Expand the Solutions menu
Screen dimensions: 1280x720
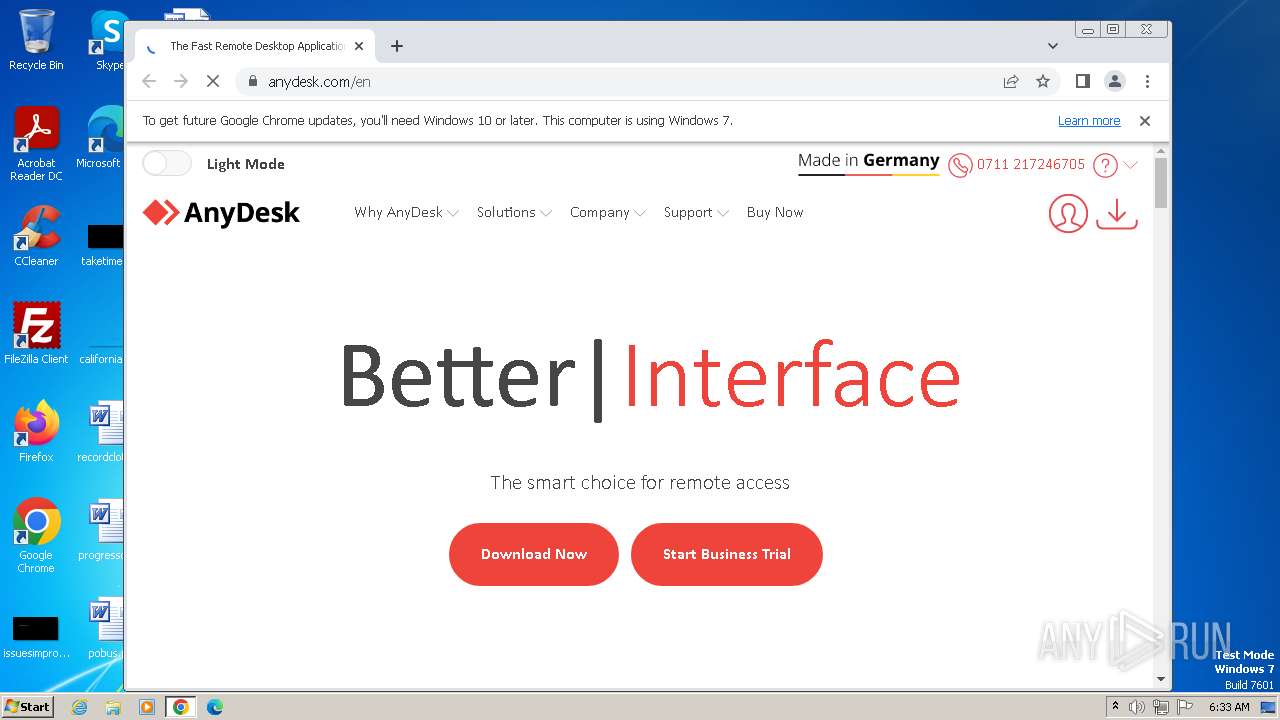(514, 212)
